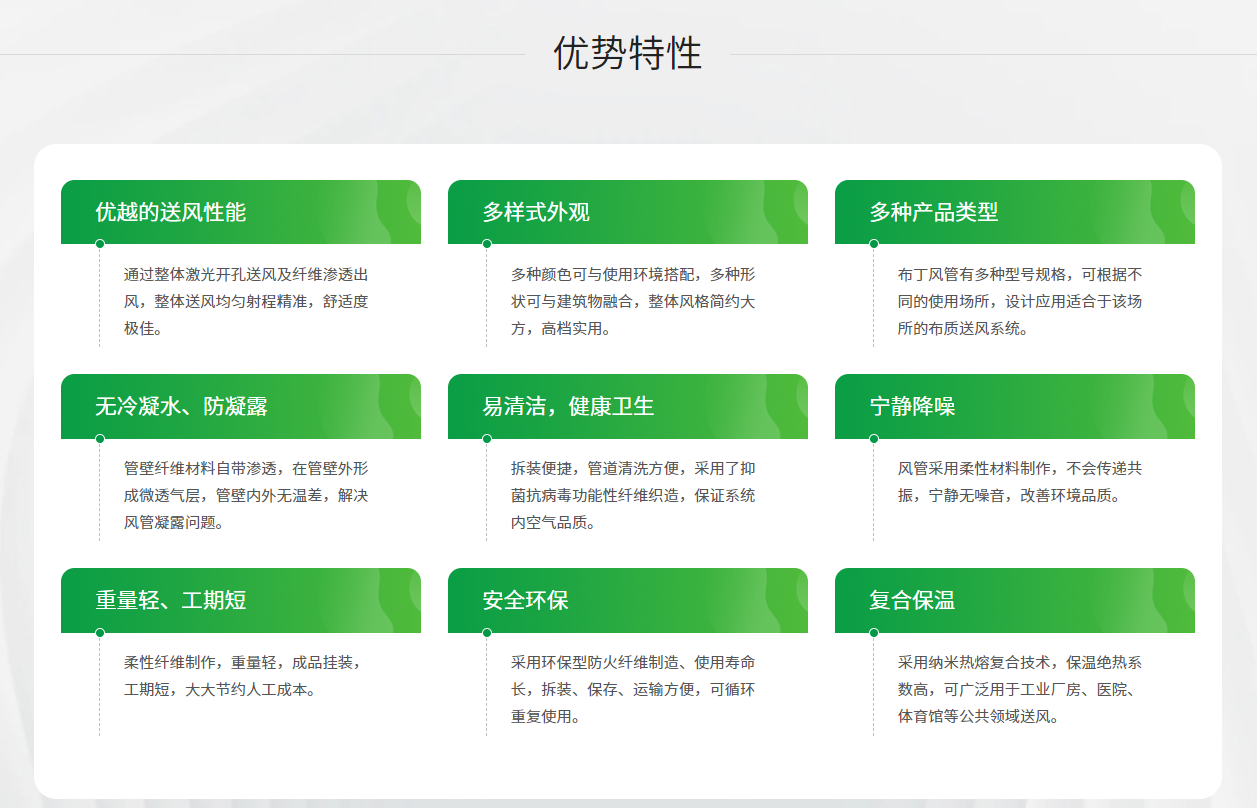Click the 多种产品类型 green banner
1257x808 pixels.
(x=1014, y=212)
